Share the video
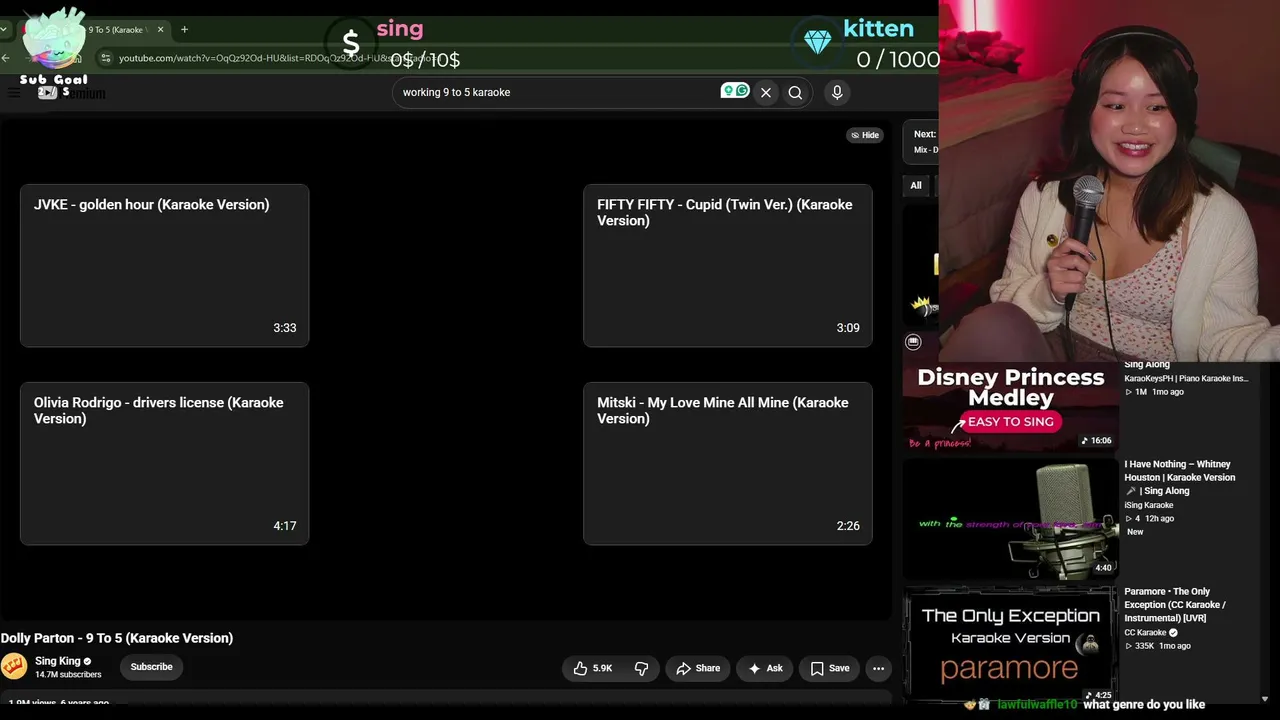Viewport: 1280px width, 720px height. pos(698,668)
